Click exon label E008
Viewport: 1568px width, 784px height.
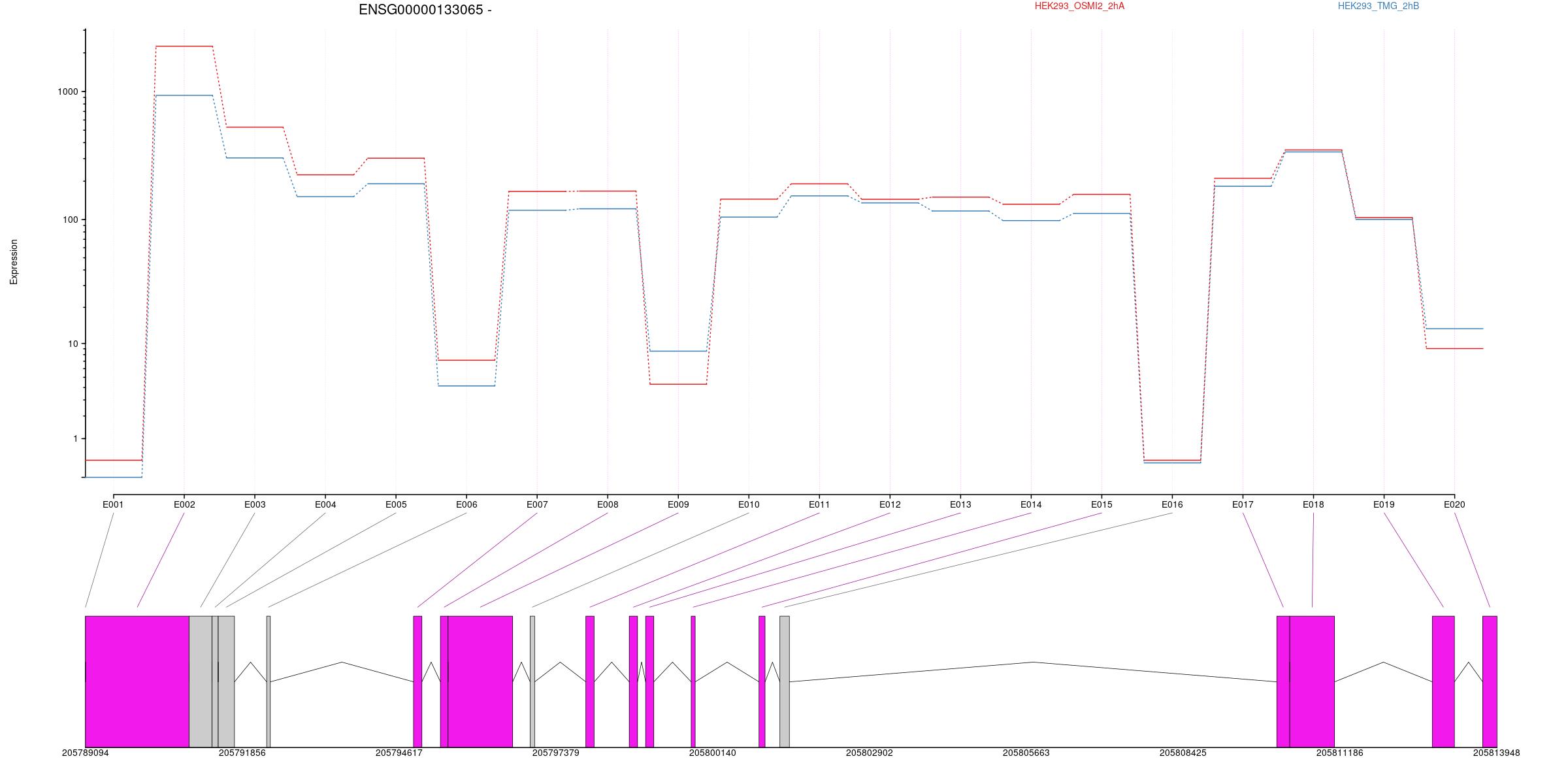pyautogui.click(x=608, y=504)
